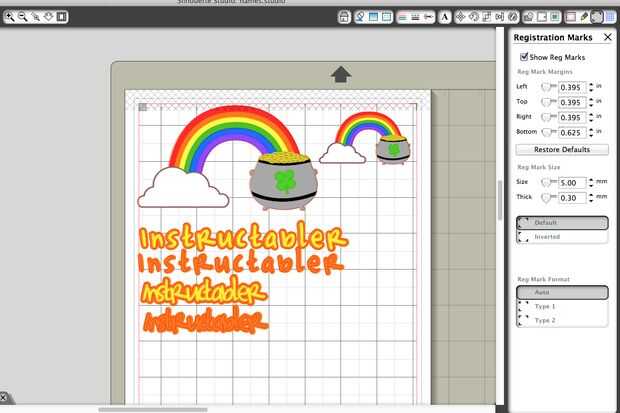620x413 pixels.
Task: Open the Fill Pattern window
Action: (386, 17)
